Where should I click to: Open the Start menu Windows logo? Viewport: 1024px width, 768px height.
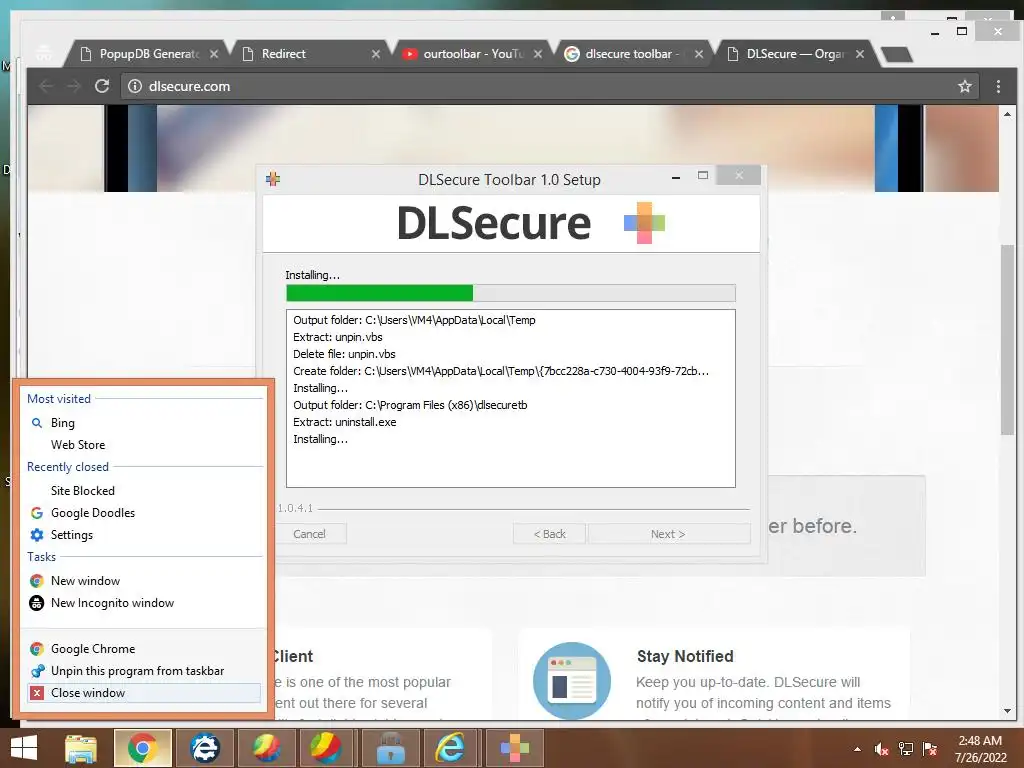24,748
